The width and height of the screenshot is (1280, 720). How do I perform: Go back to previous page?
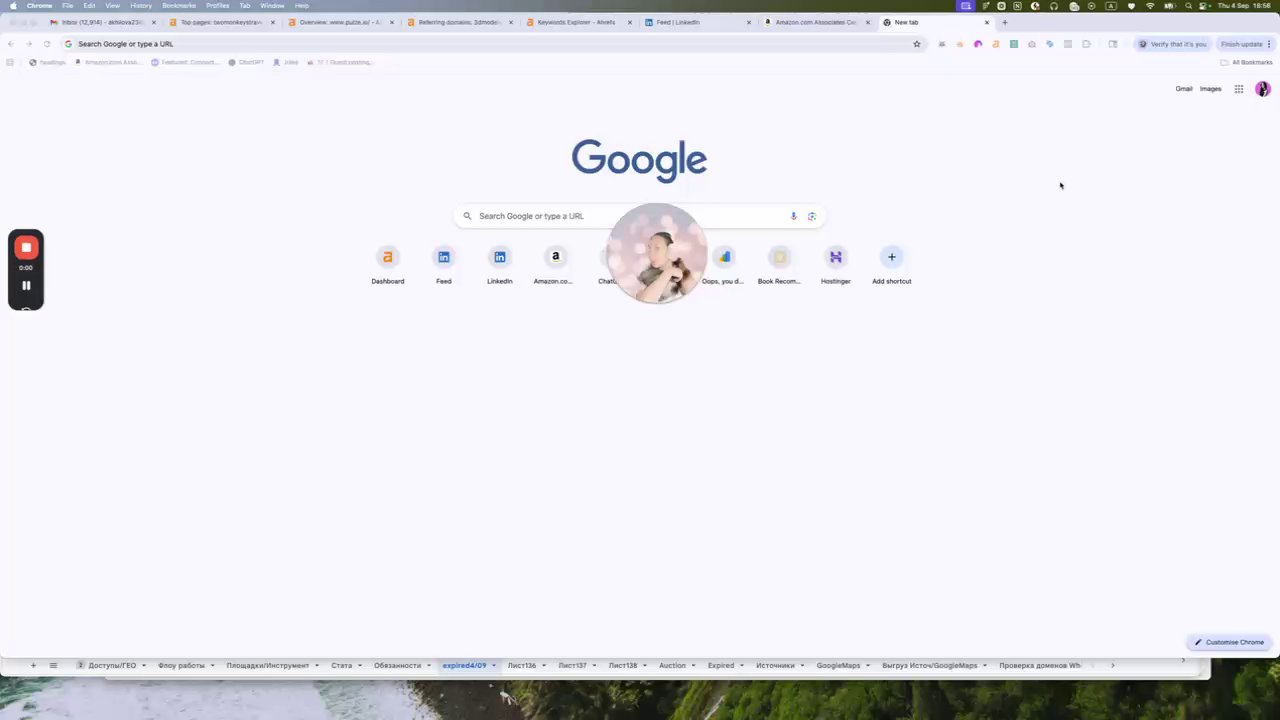tap(11, 44)
